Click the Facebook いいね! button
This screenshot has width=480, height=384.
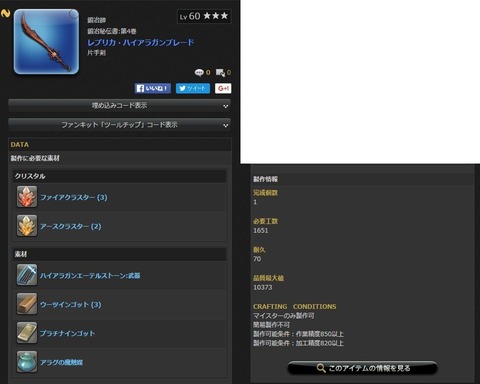(153, 88)
